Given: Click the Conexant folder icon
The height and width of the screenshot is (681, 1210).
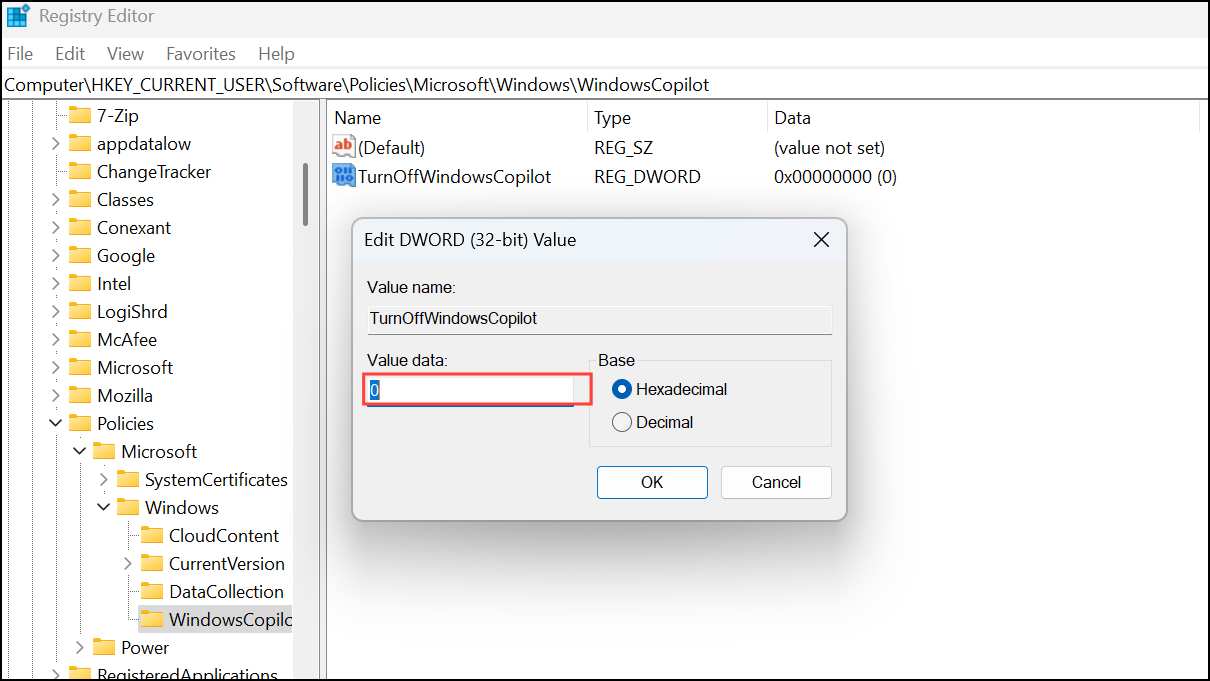Looking at the screenshot, I should 80,227.
